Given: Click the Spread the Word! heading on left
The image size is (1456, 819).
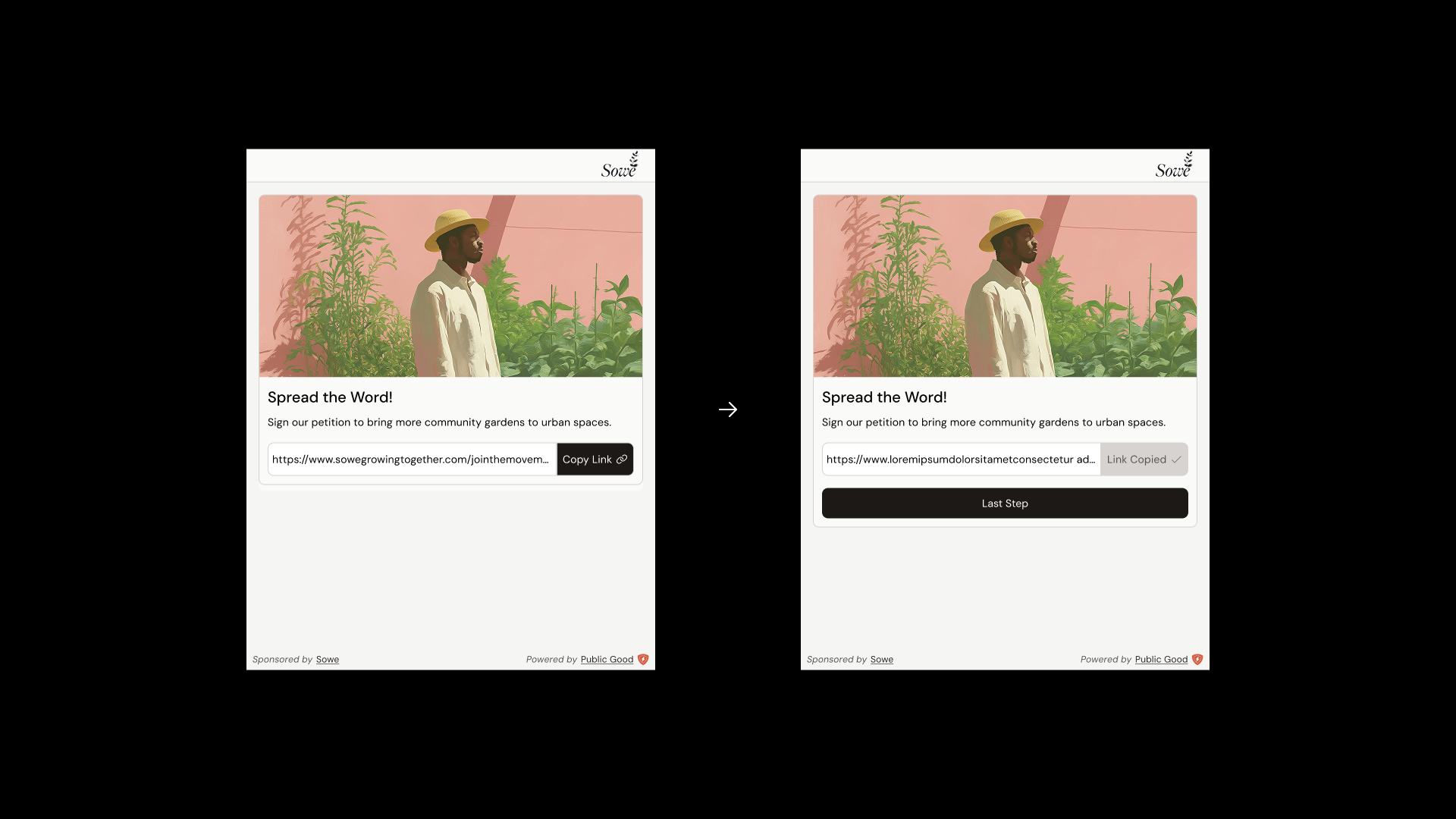Looking at the screenshot, I should pyautogui.click(x=330, y=397).
